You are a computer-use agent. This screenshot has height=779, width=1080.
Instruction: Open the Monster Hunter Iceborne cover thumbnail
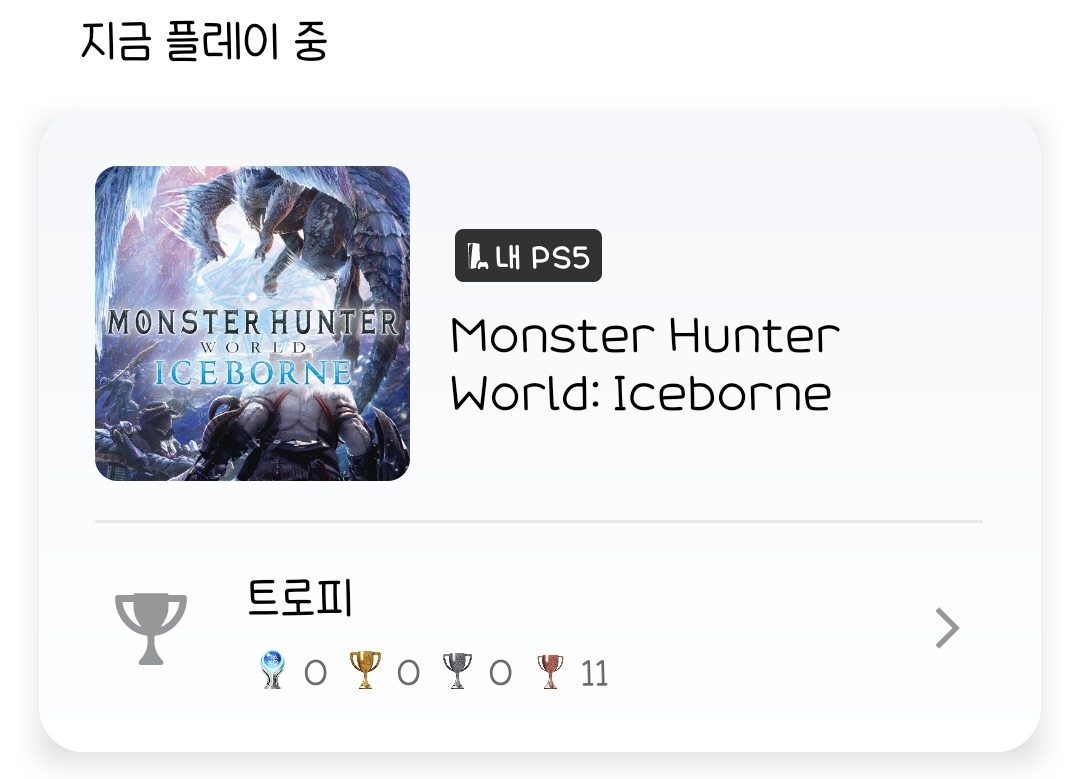coord(252,323)
